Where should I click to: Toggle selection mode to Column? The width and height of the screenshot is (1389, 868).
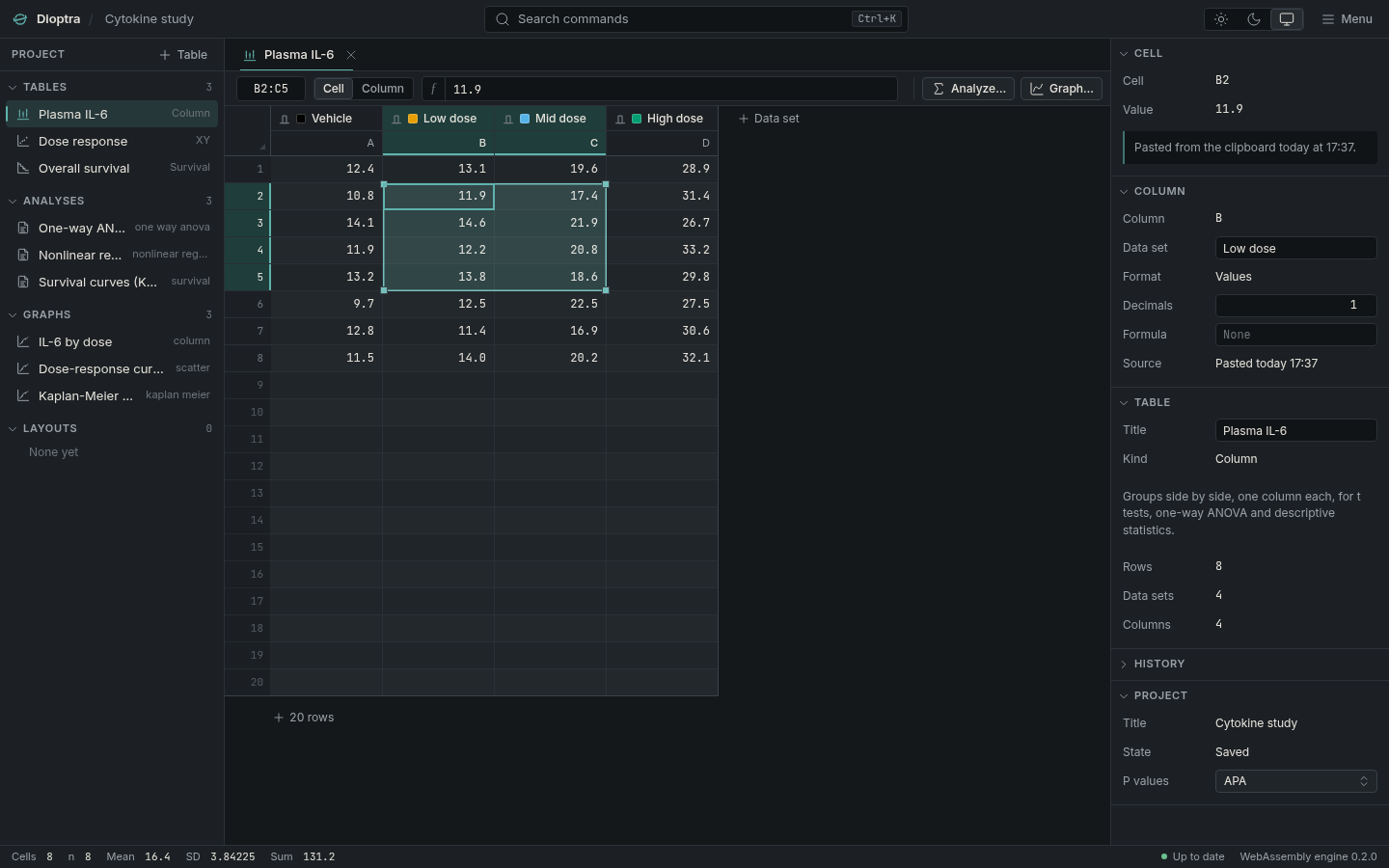coord(383,89)
